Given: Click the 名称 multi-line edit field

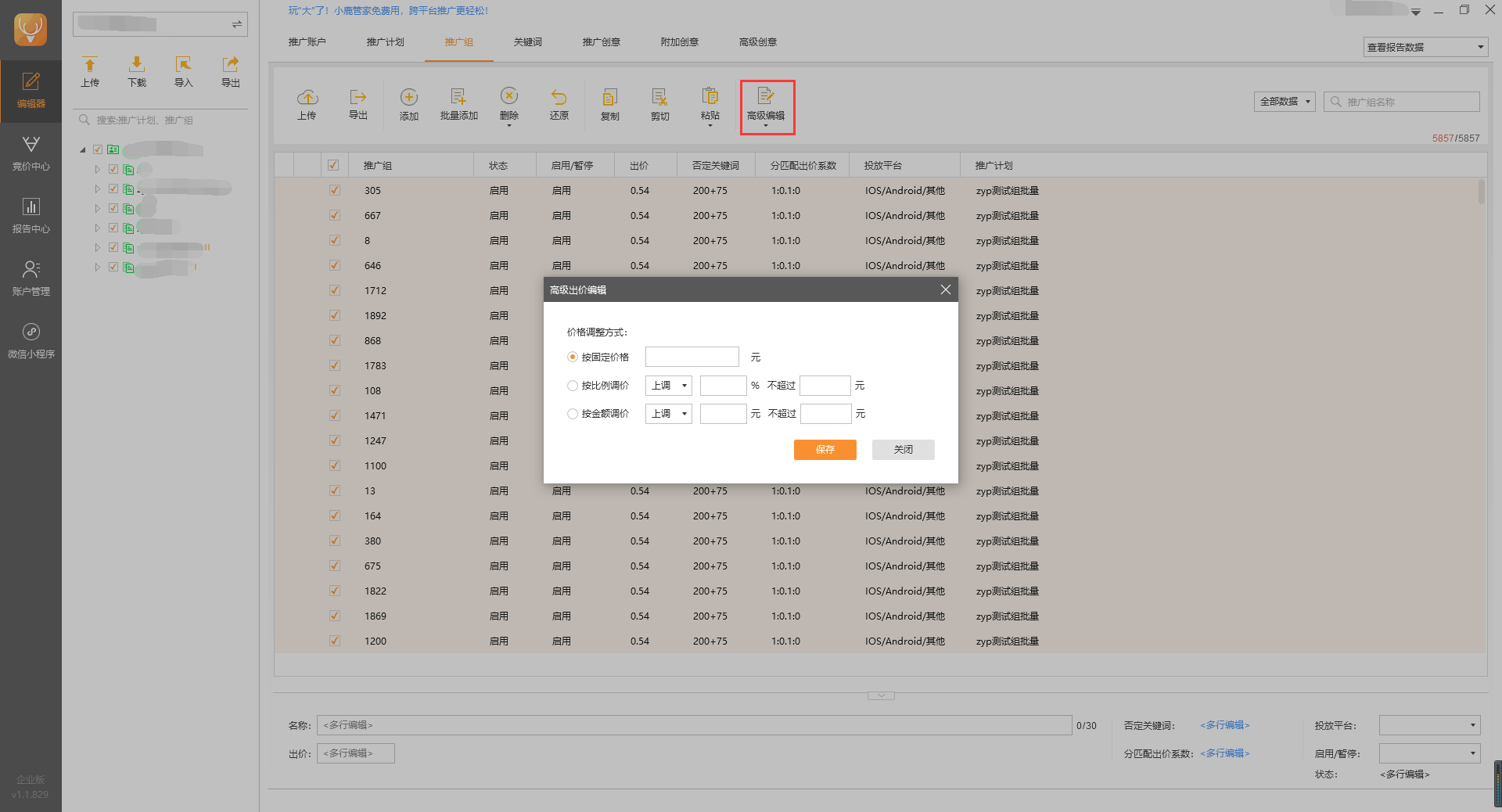Looking at the screenshot, I should tap(694, 725).
